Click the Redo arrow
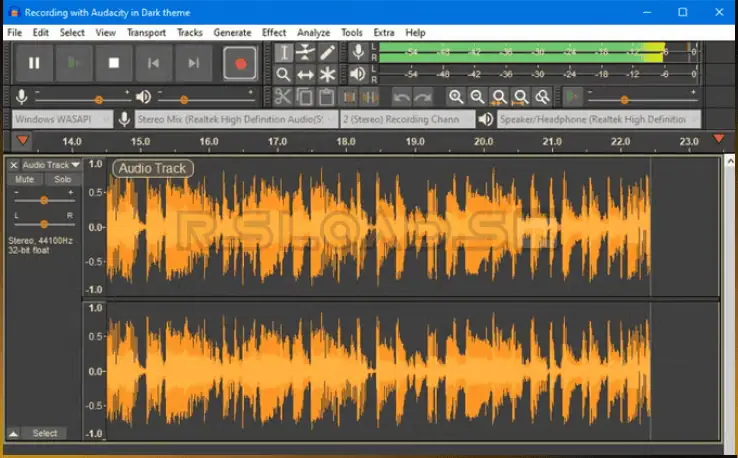Image resolution: width=738 pixels, height=458 pixels. (423, 97)
